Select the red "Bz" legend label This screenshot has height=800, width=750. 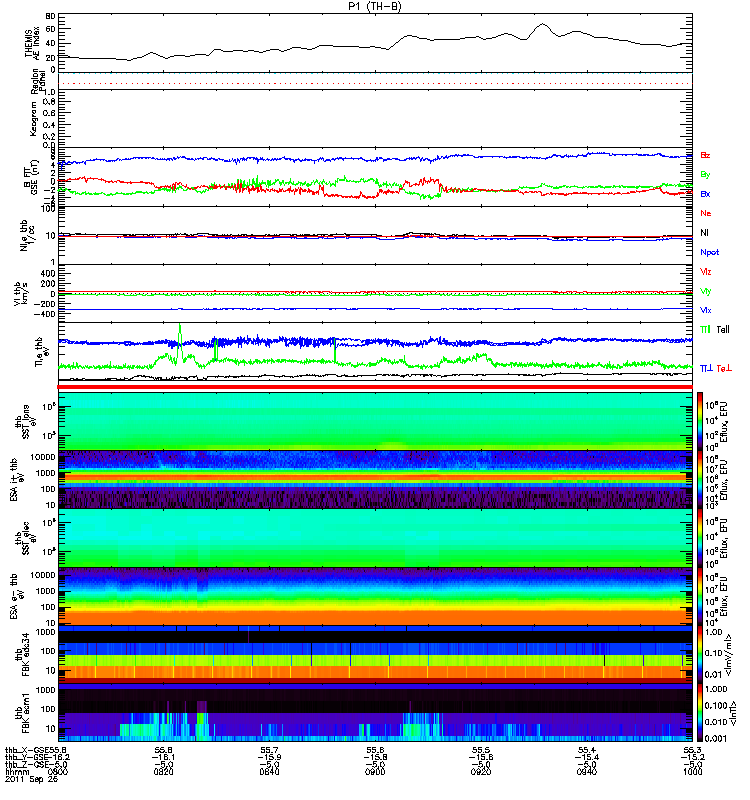tap(706, 155)
